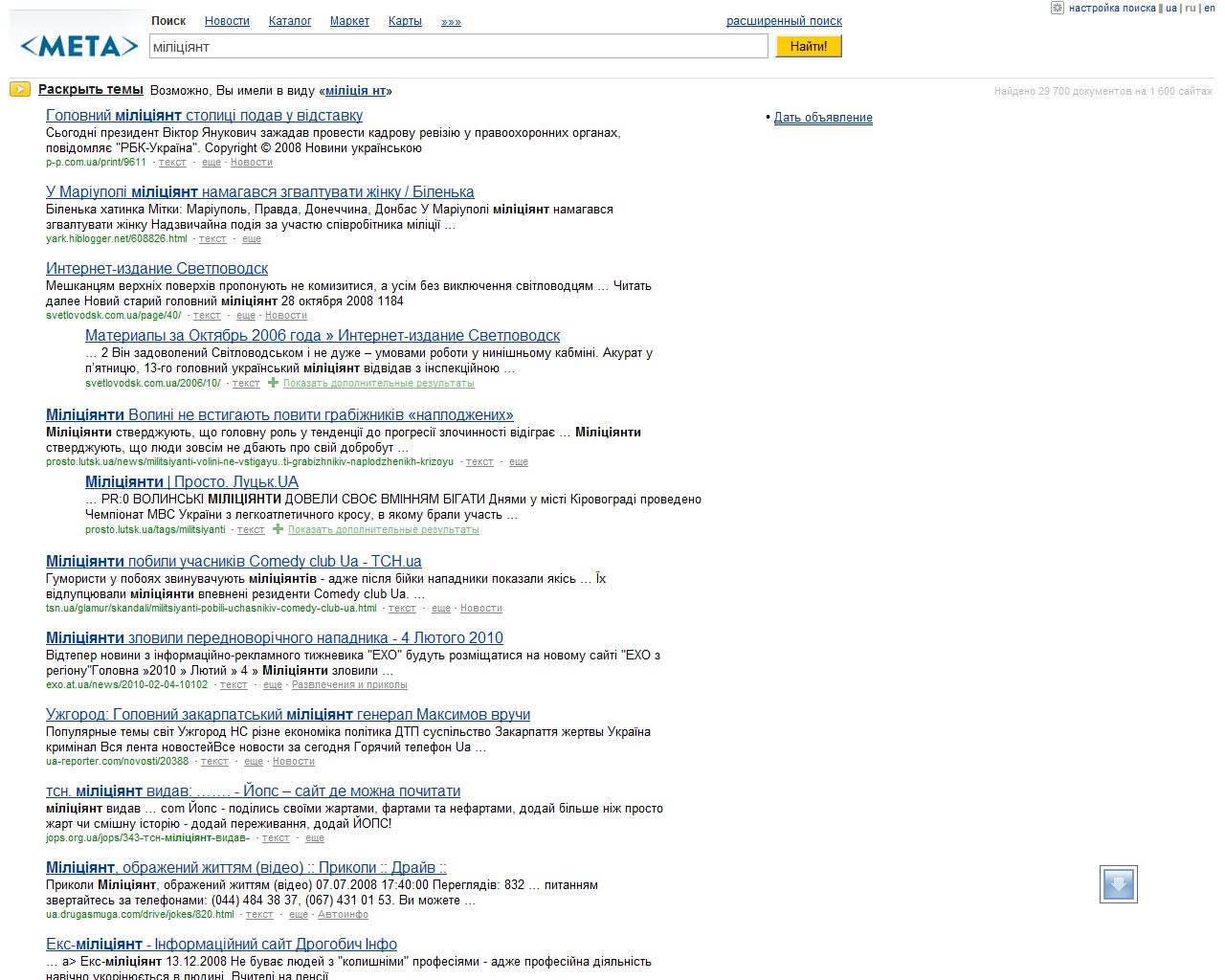Switch interface language to en
Screen dimensions: 1225x980
pyautogui.click(x=1210, y=8)
